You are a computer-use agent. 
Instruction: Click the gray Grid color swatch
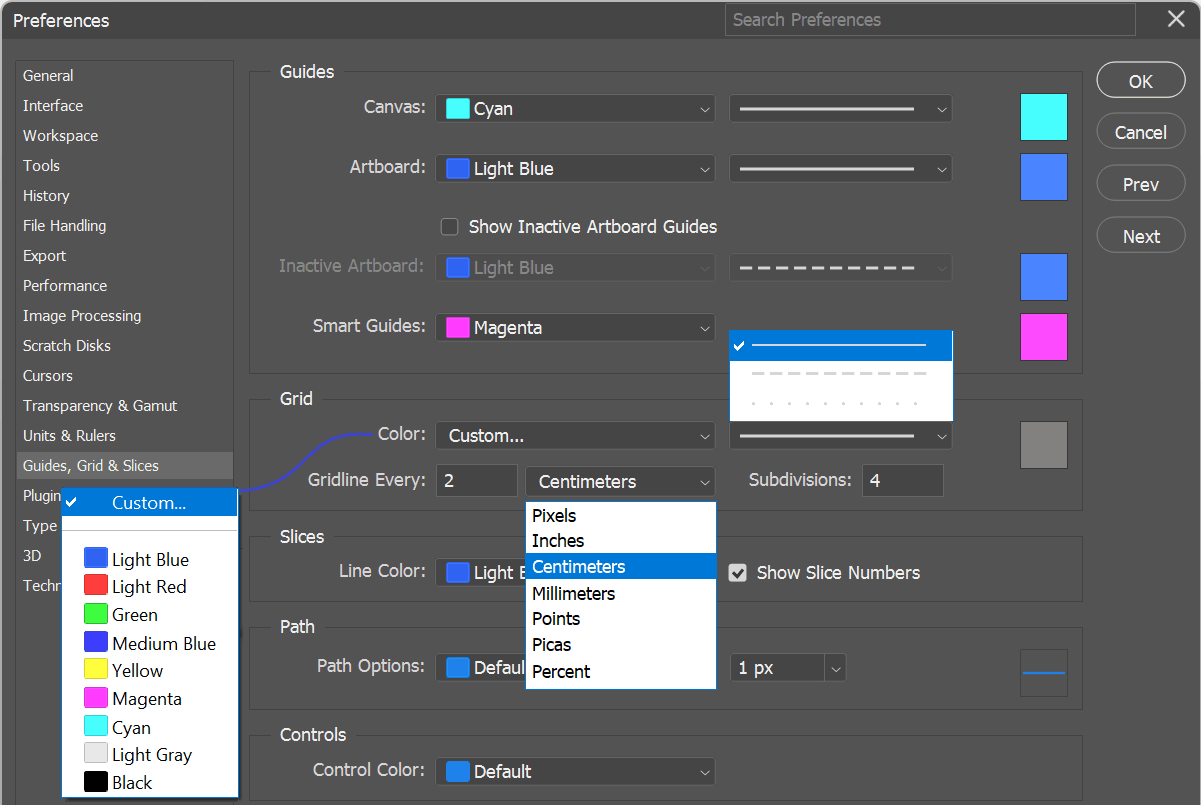pyautogui.click(x=1043, y=445)
